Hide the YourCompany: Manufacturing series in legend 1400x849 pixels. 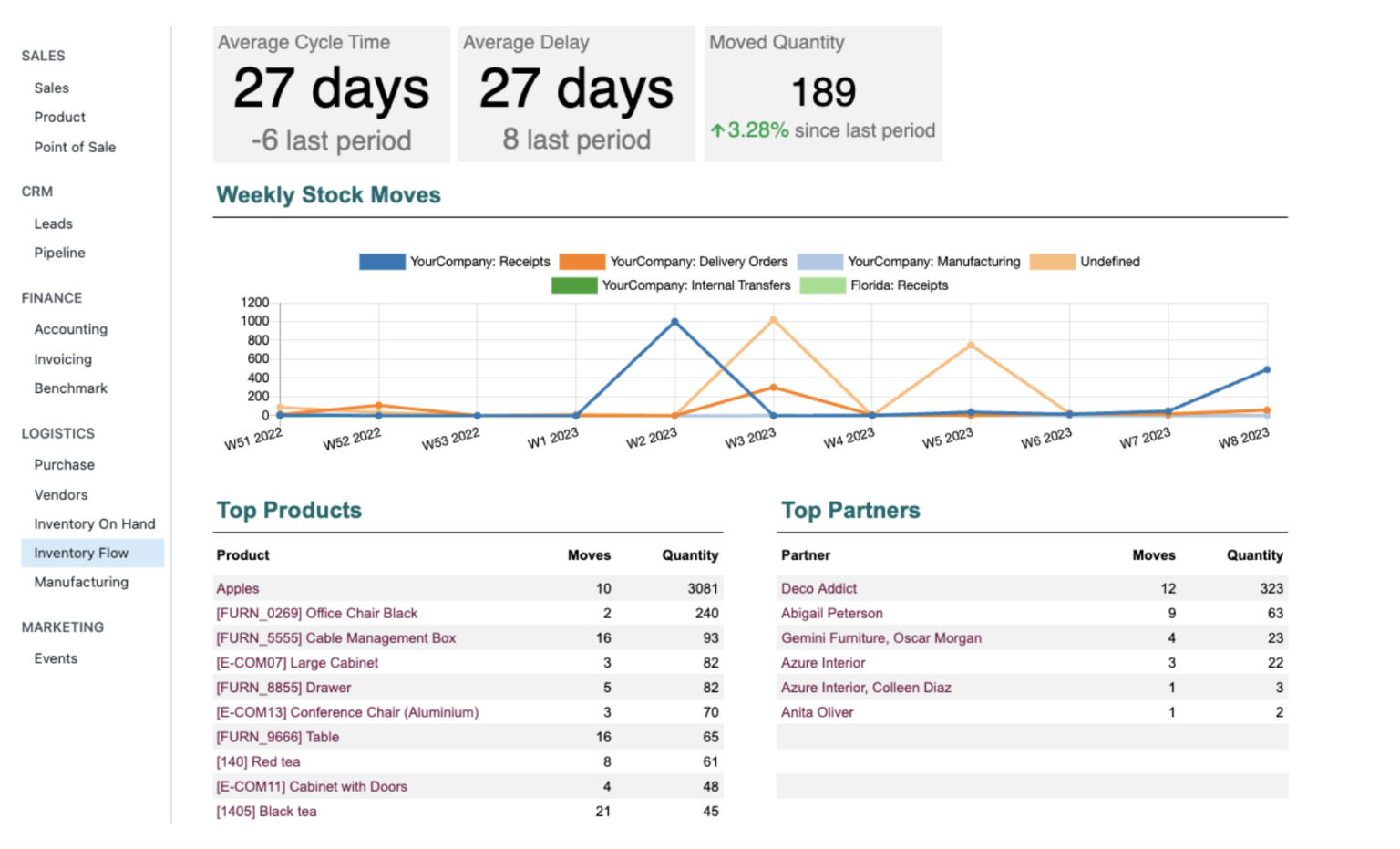[x=819, y=262]
